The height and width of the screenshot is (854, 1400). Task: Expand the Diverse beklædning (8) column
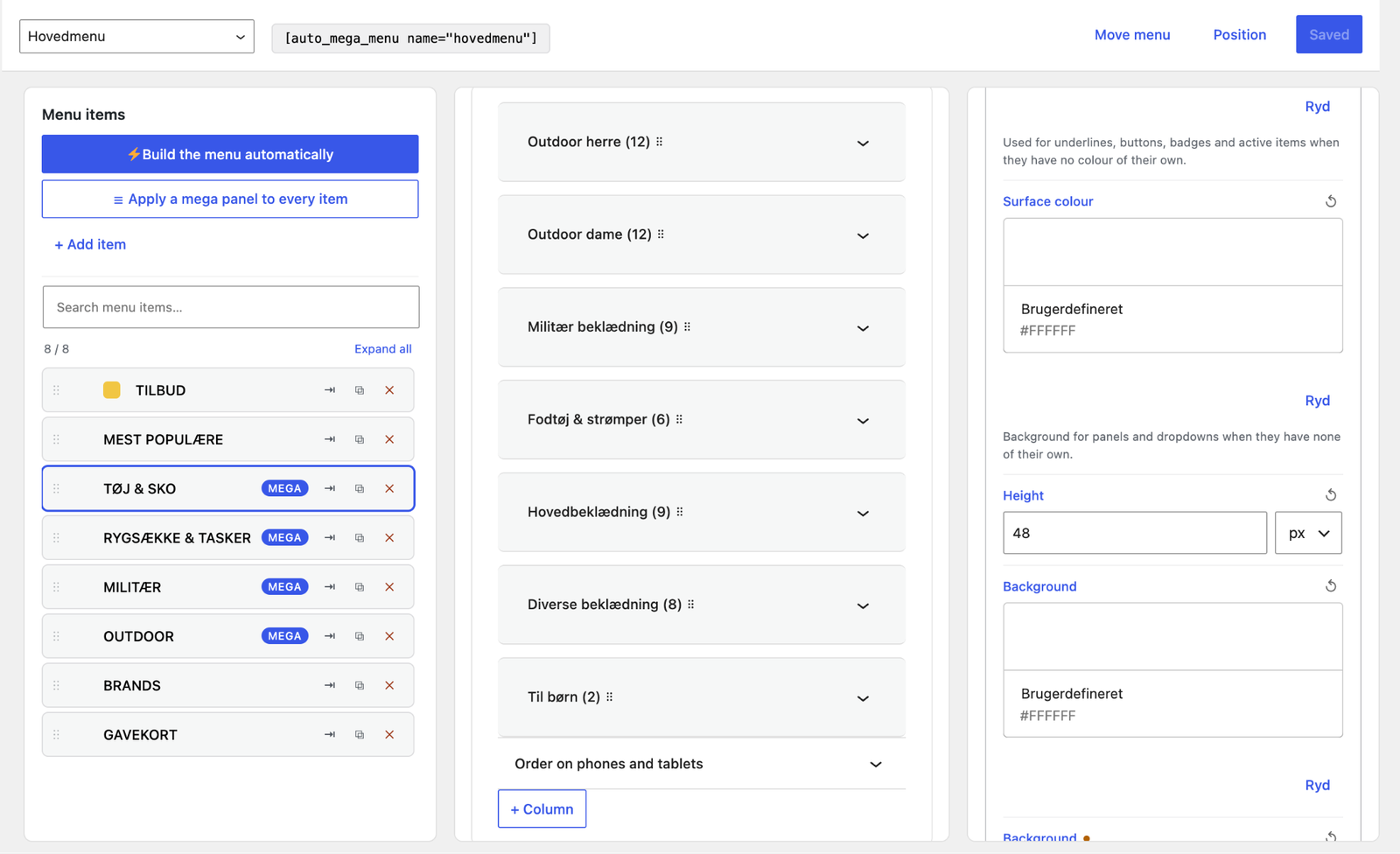click(863, 605)
